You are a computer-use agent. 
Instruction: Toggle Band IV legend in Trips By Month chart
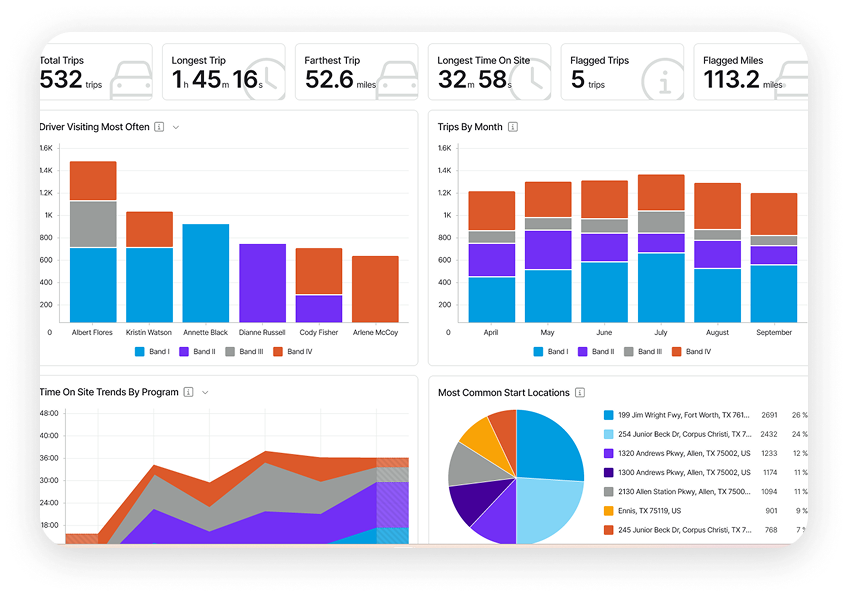(692, 352)
